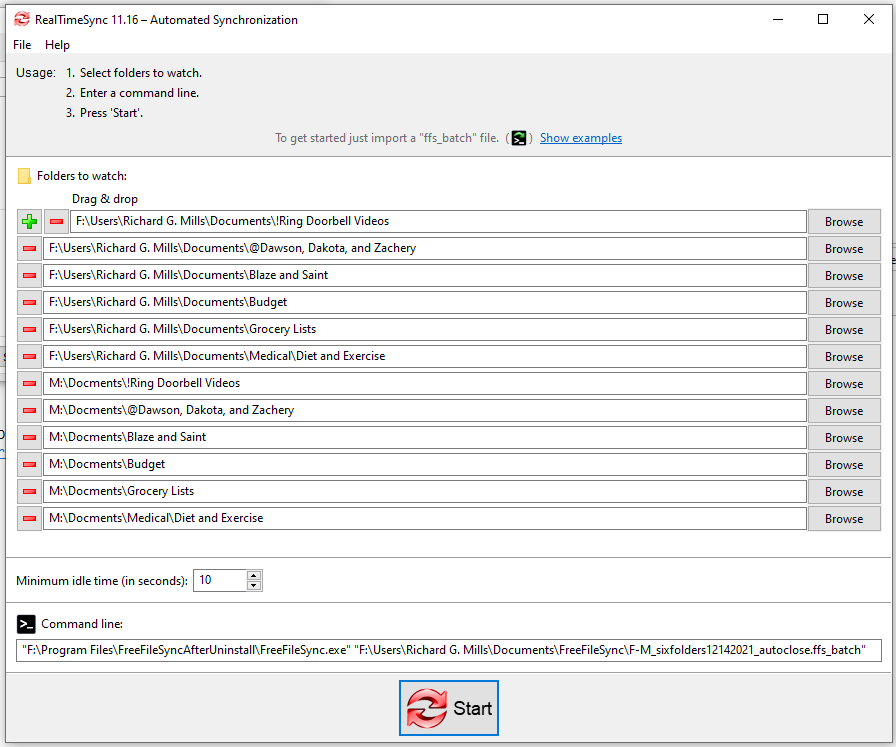Remove the M:\Docments\Medical\Diet and Exercise row
The width and height of the screenshot is (896, 747).
coord(29,518)
